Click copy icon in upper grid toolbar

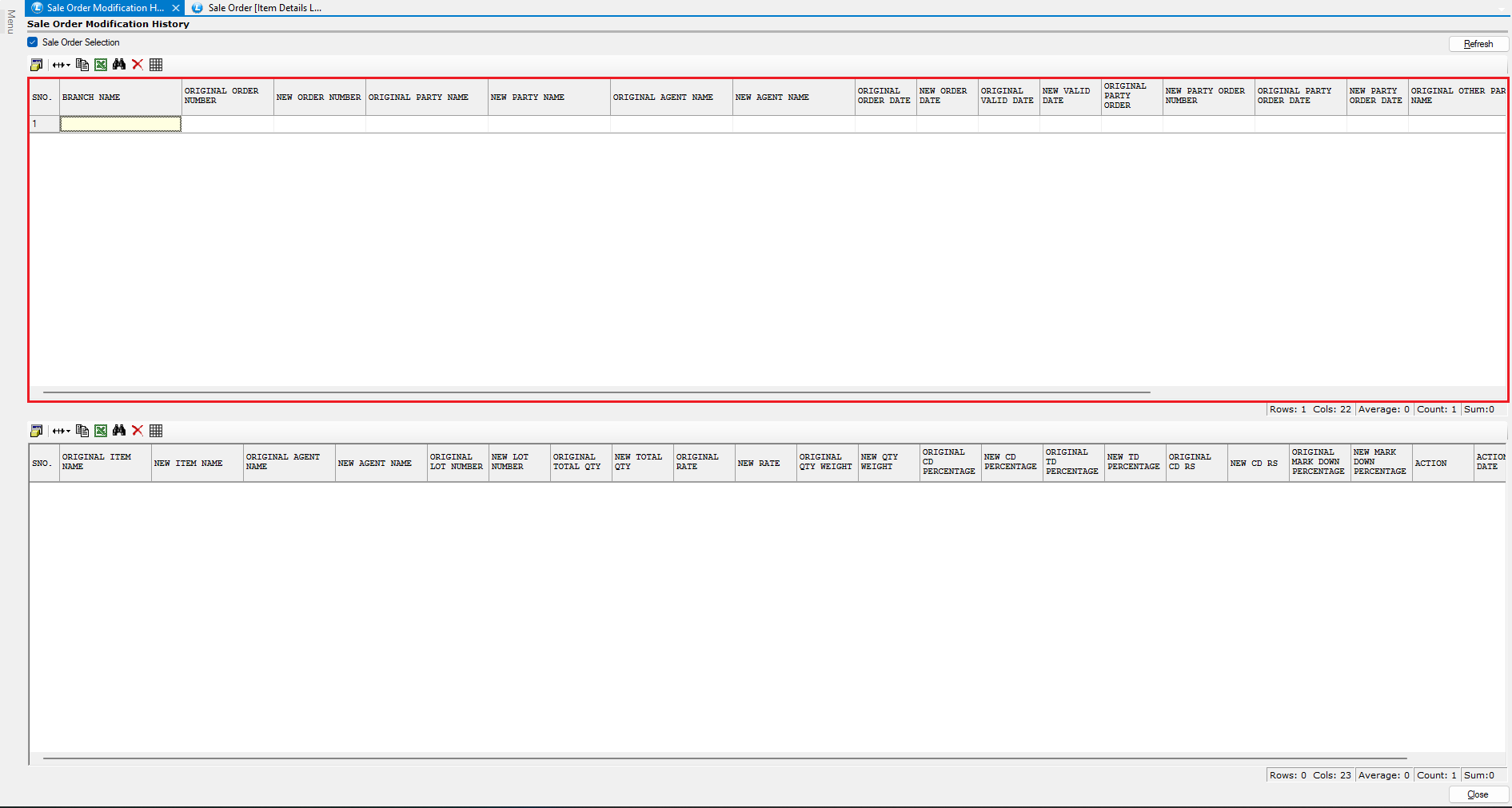click(x=82, y=65)
